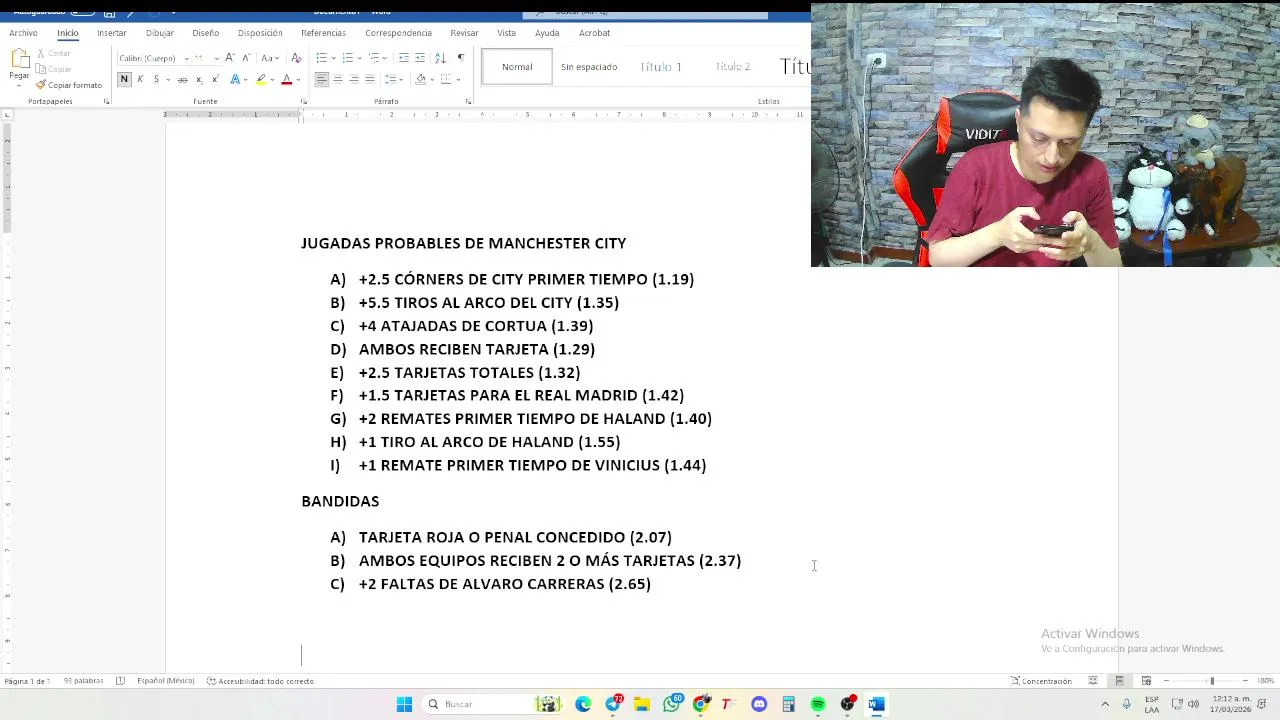The height and width of the screenshot is (720, 1280).
Task: Open Microsoft Edge from the taskbar
Action: (x=583, y=704)
